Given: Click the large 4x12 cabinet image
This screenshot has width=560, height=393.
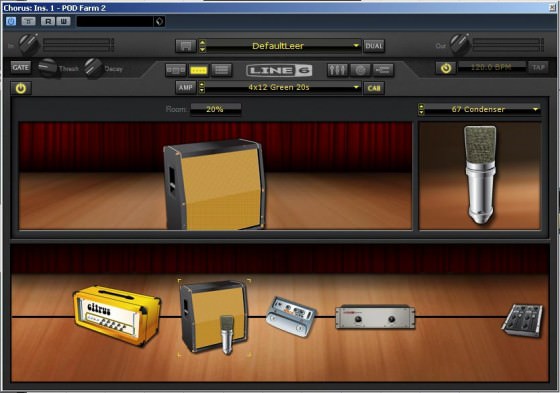Looking at the screenshot, I should [x=214, y=184].
